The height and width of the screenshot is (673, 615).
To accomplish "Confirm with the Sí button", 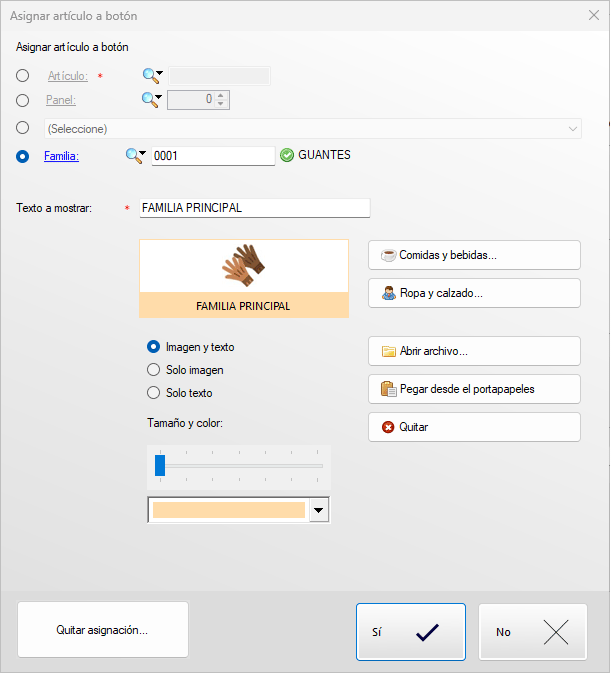I will coord(410,632).
